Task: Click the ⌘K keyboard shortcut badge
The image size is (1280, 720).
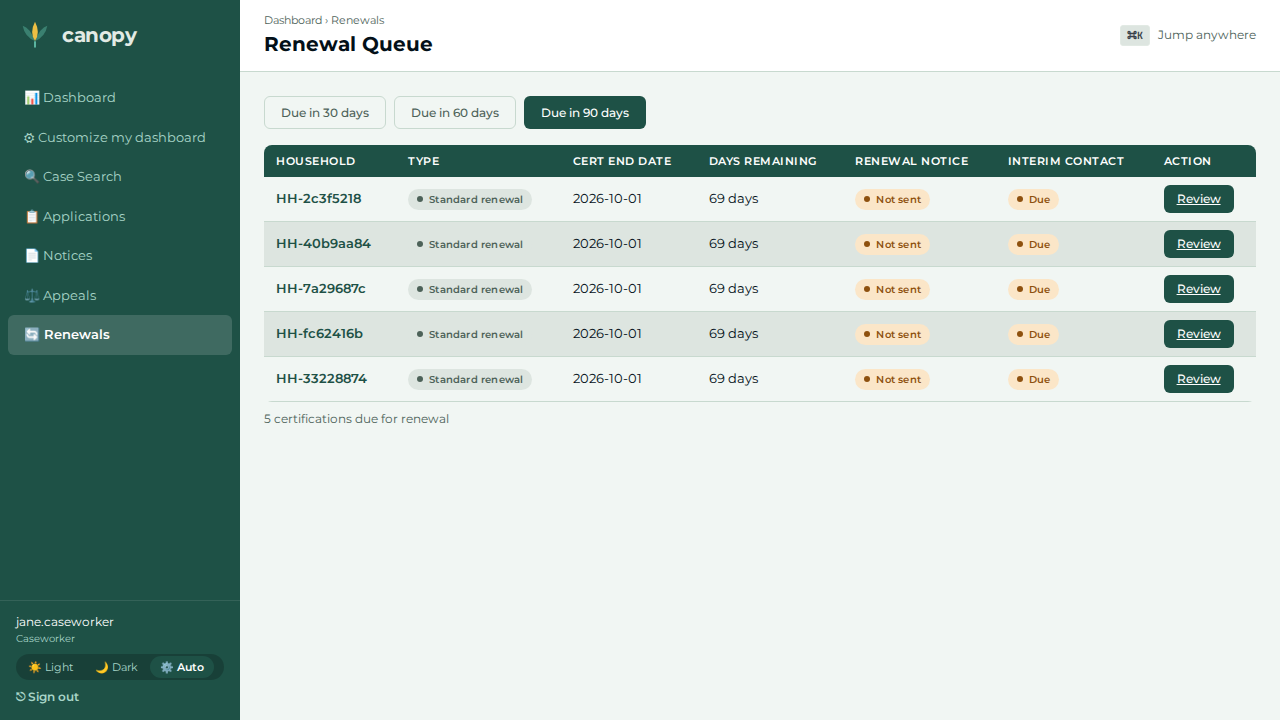Action: (x=1135, y=35)
